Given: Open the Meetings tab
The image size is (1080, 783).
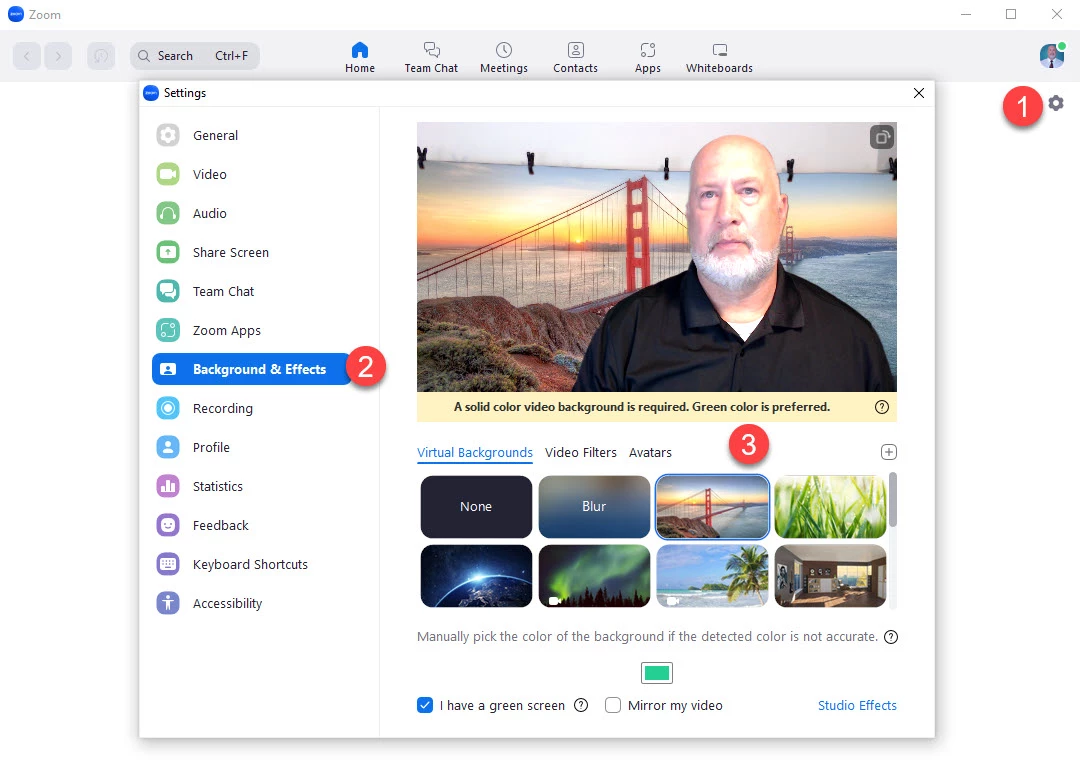Looking at the screenshot, I should [x=503, y=57].
